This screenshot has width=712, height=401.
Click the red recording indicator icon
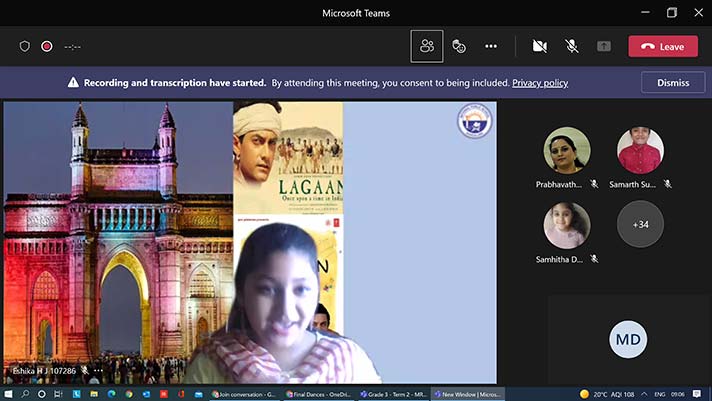coord(46,46)
